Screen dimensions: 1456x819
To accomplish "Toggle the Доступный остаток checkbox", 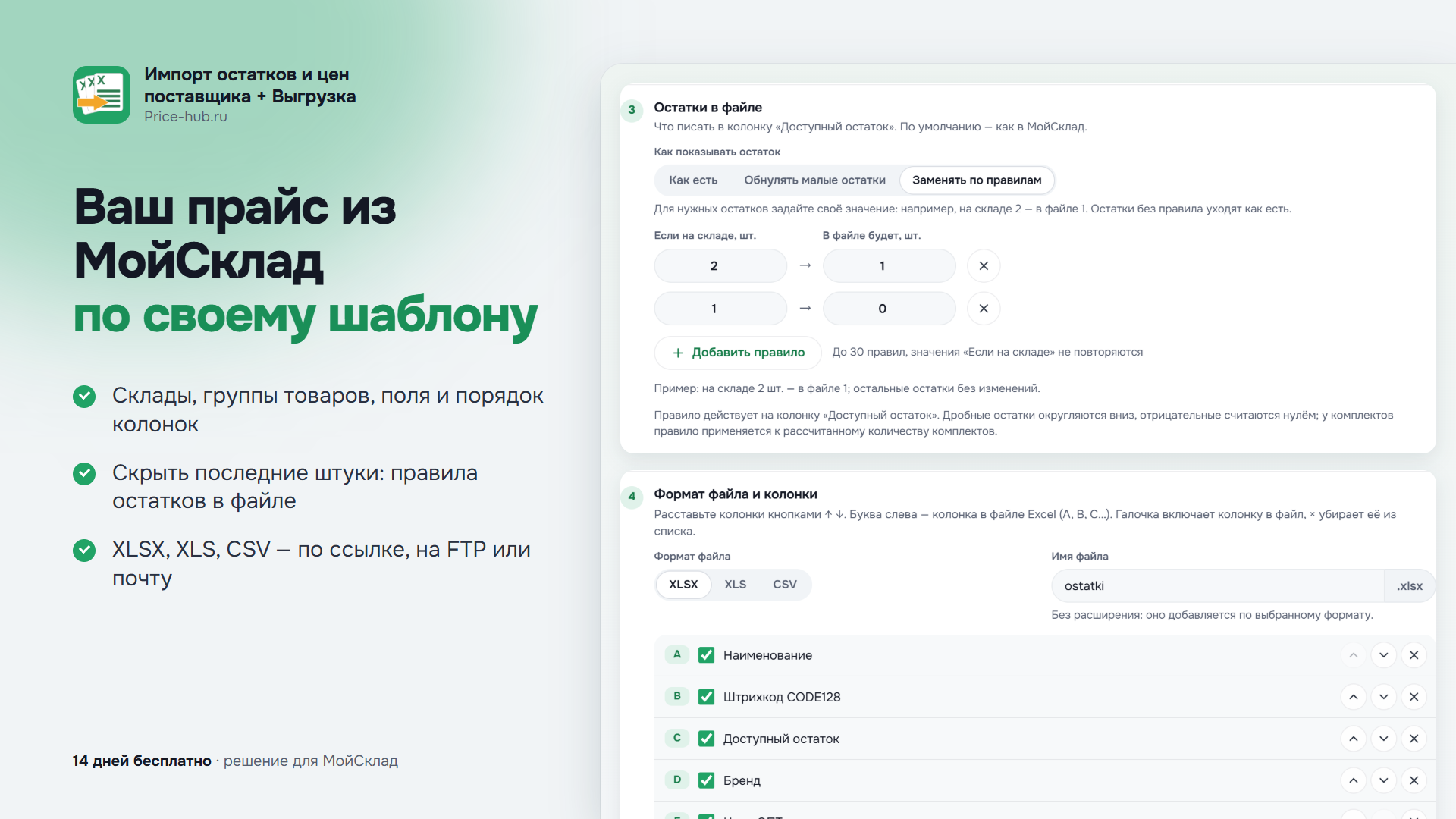I will tap(706, 739).
